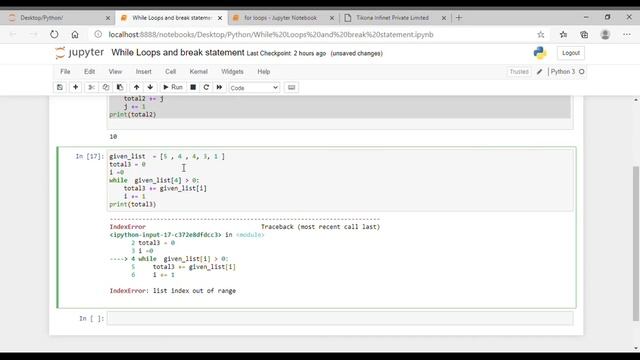
Task: Open the File menu
Action: coord(65,71)
